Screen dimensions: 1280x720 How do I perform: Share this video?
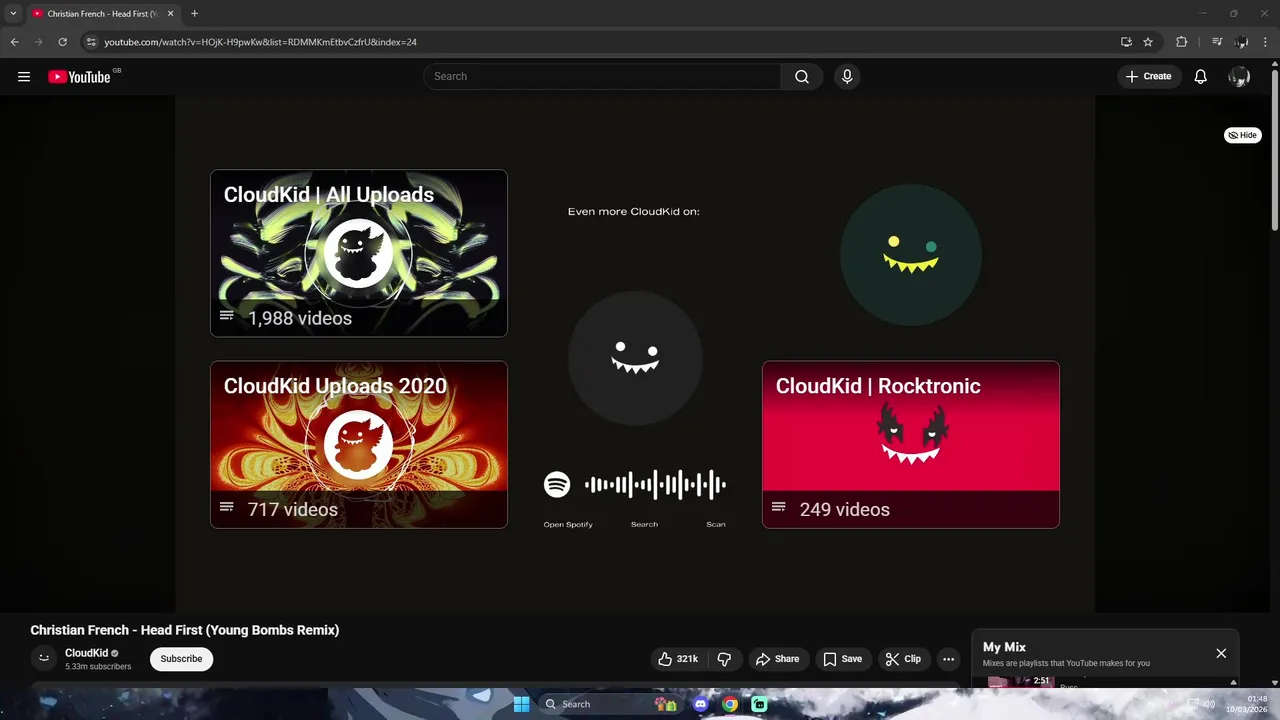tap(777, 659)
